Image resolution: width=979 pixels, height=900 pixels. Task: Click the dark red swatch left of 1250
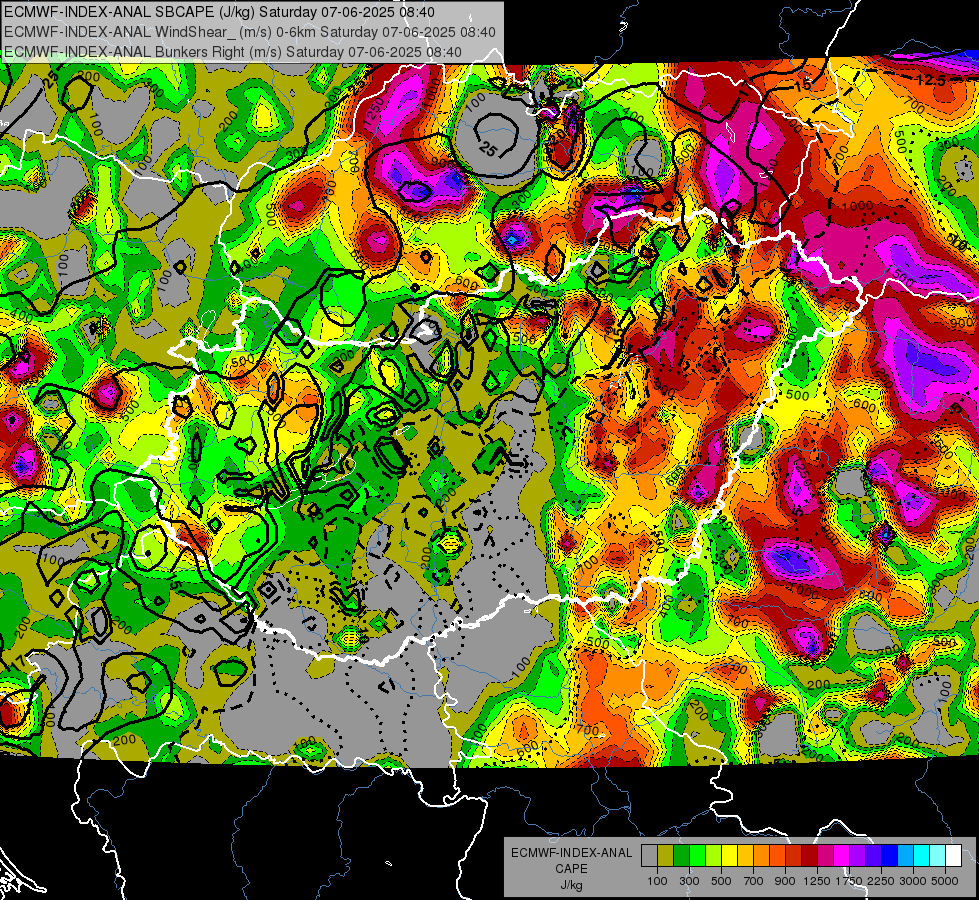pos(810,856)
